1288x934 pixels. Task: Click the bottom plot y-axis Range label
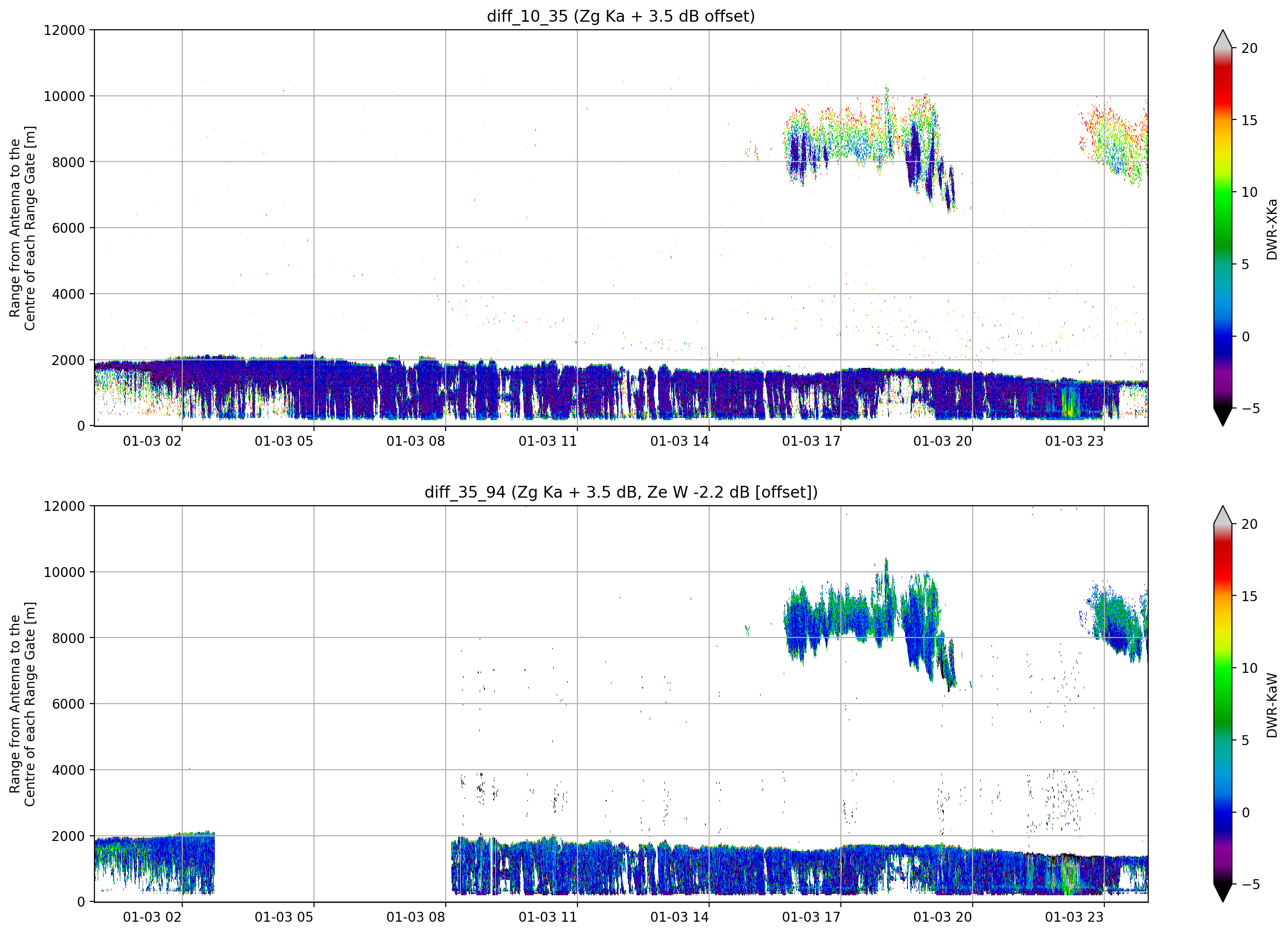coord(22,704)
